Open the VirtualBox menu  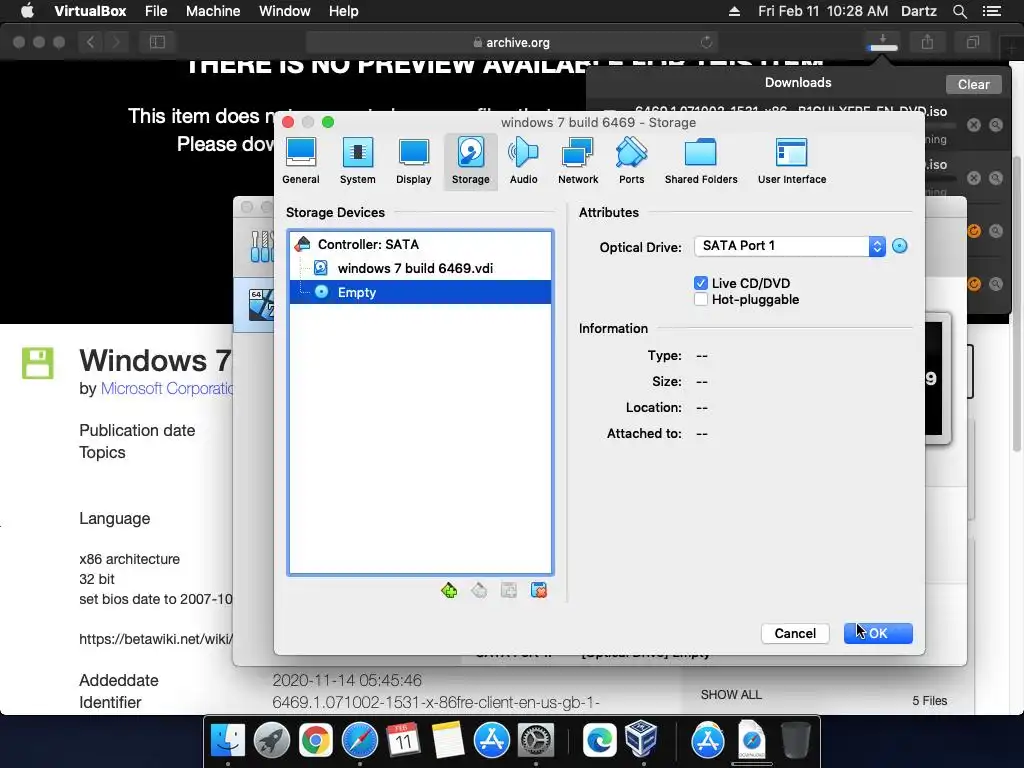[x=90, y=11]
